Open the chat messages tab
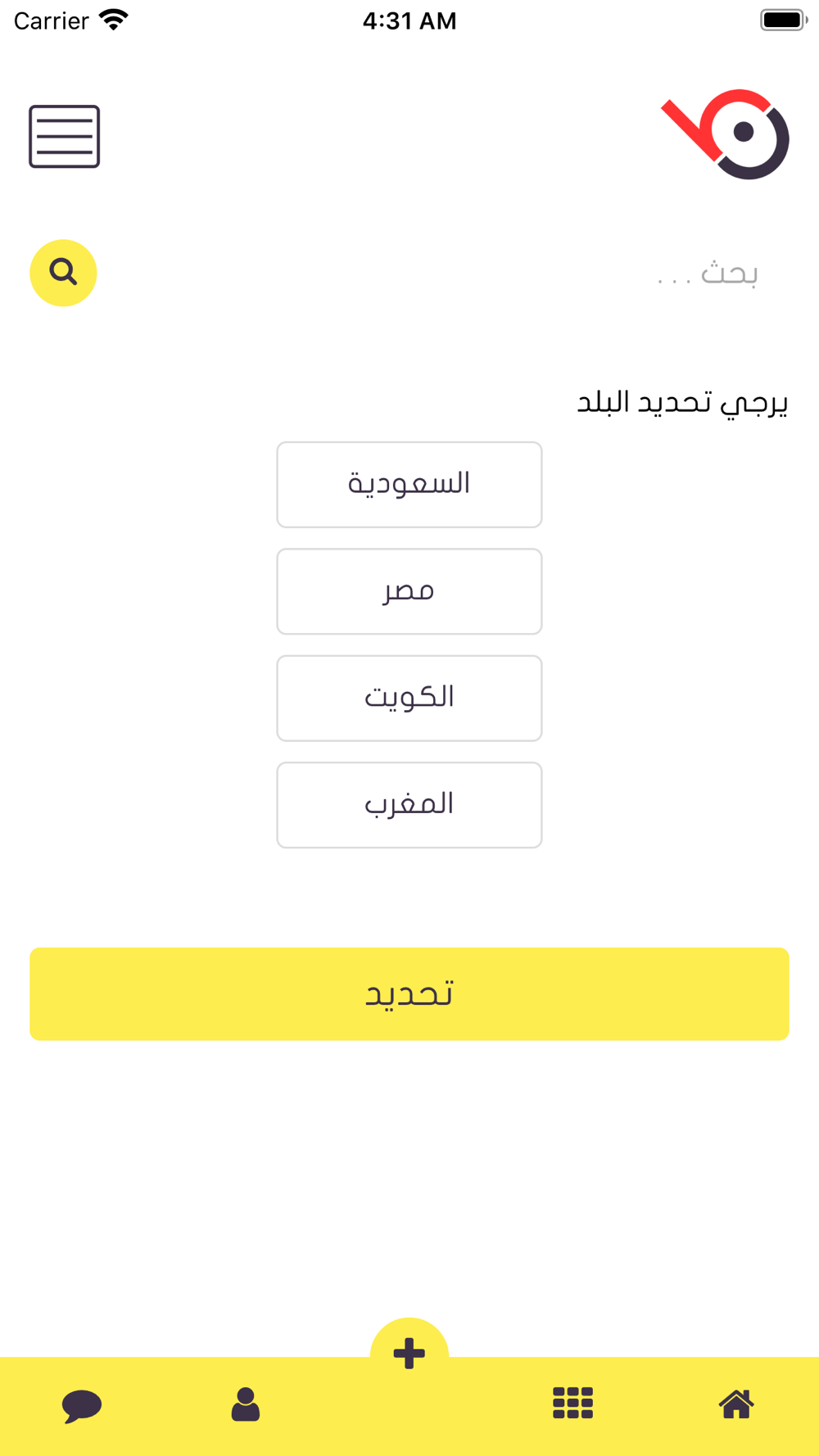This screenshot has width=819, height=1456. tap(82, 1406)
